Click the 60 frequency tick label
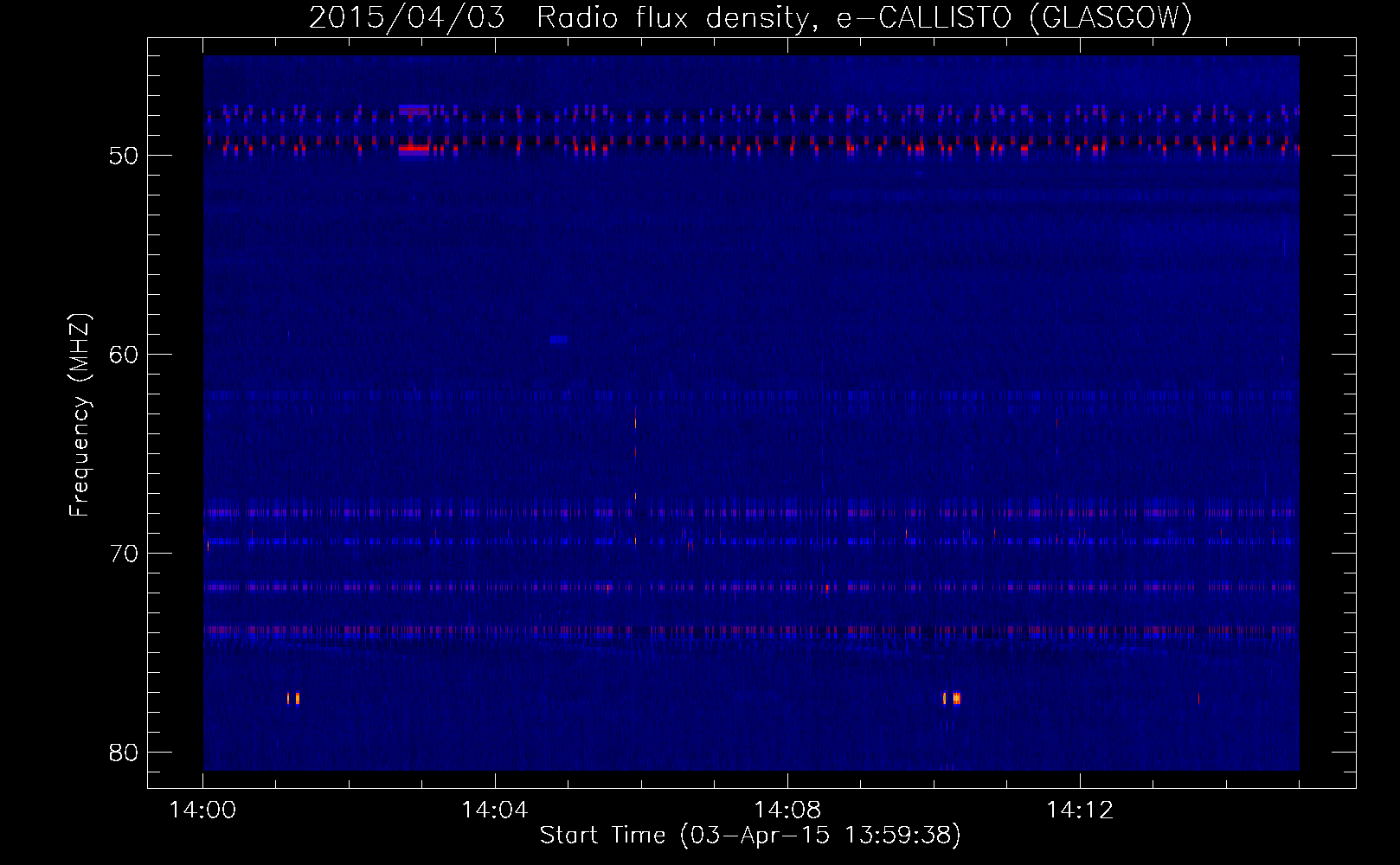This screenshot has height=865, width=1400. pos(124,354)
